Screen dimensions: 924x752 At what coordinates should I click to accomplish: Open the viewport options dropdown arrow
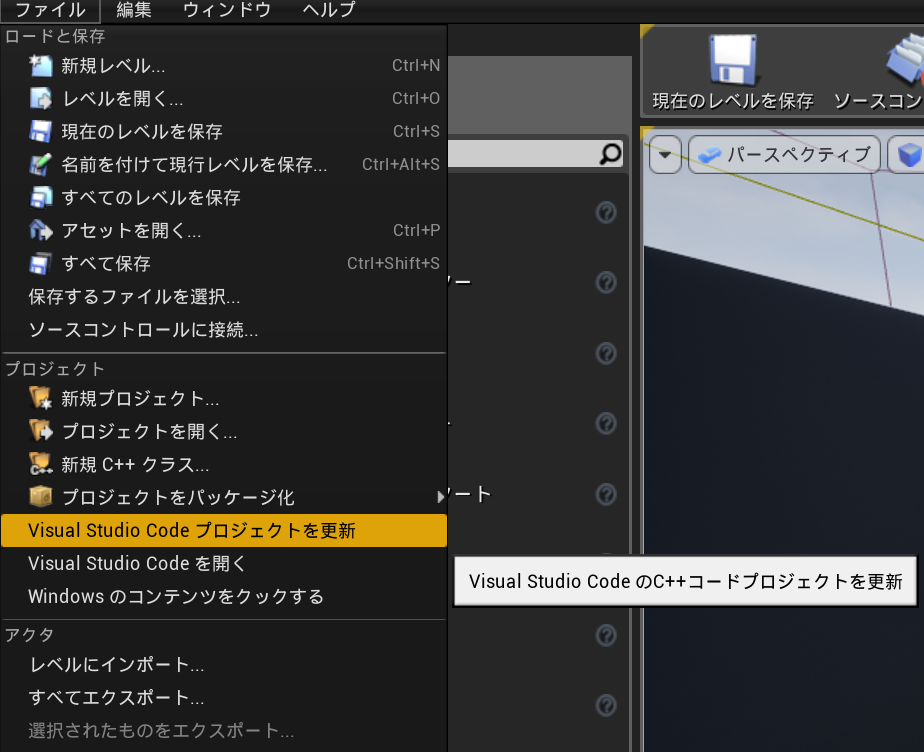point(665,155)
